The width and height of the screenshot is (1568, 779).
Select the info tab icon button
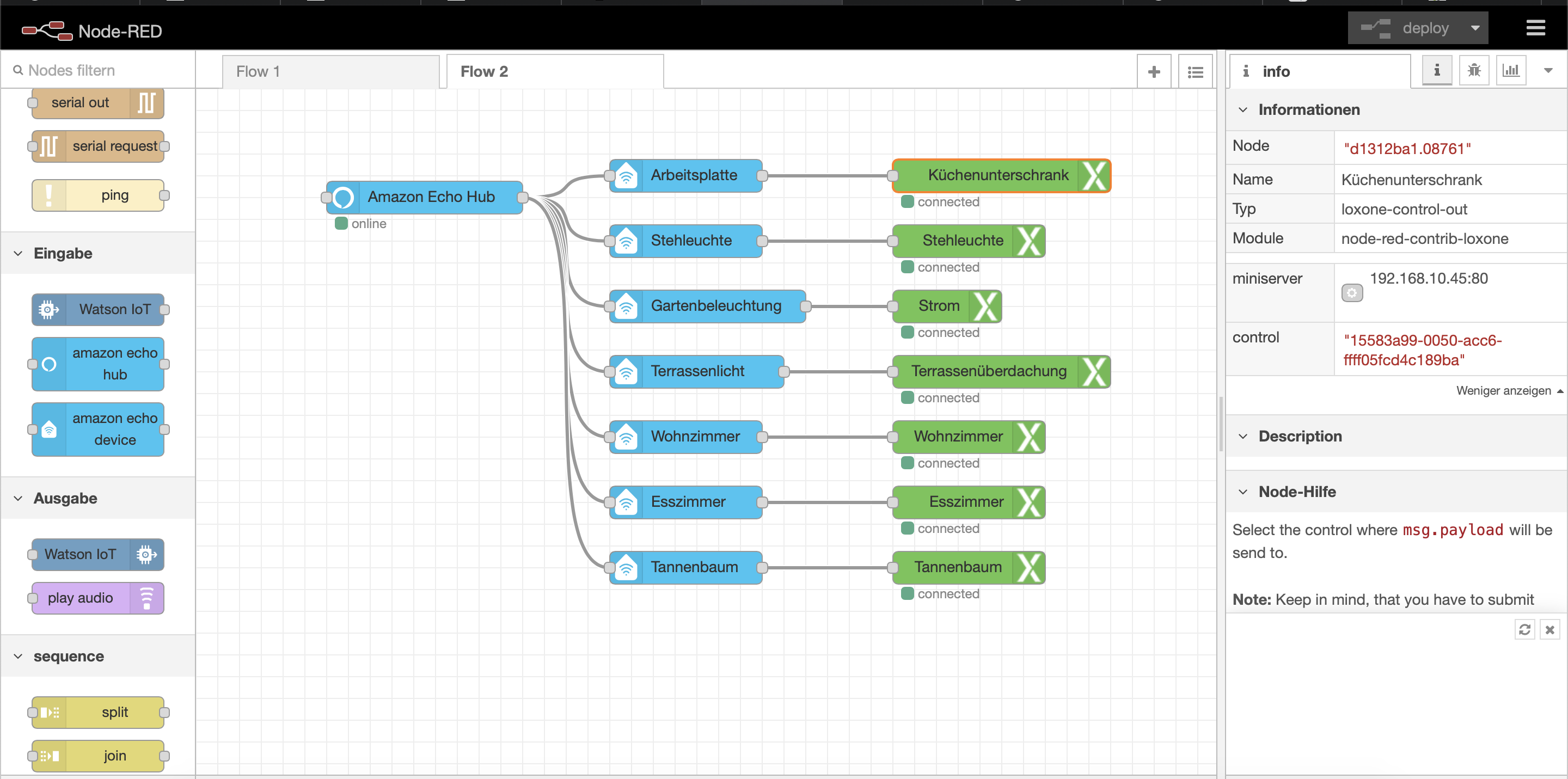click(x=1437, y=71)
